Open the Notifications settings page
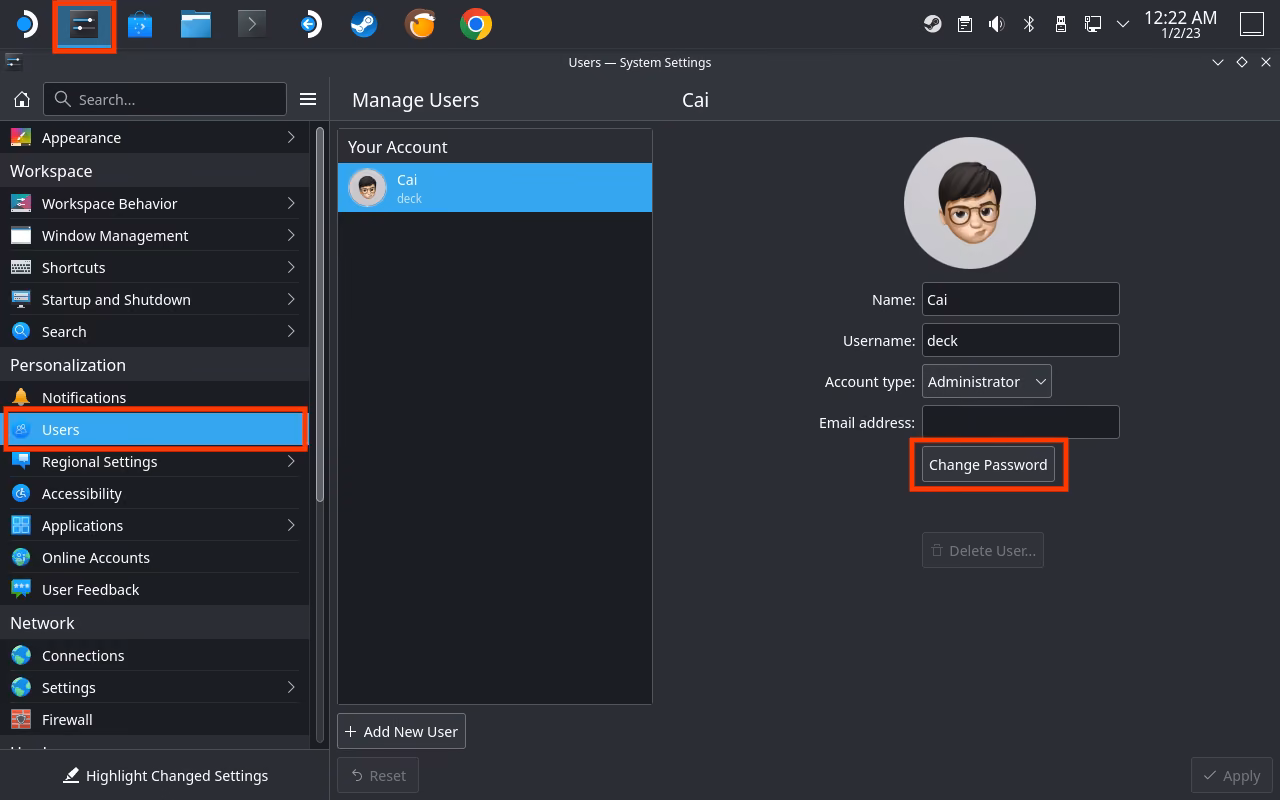The width and height of the screenshot is (1280, 800). click(154, 397)
